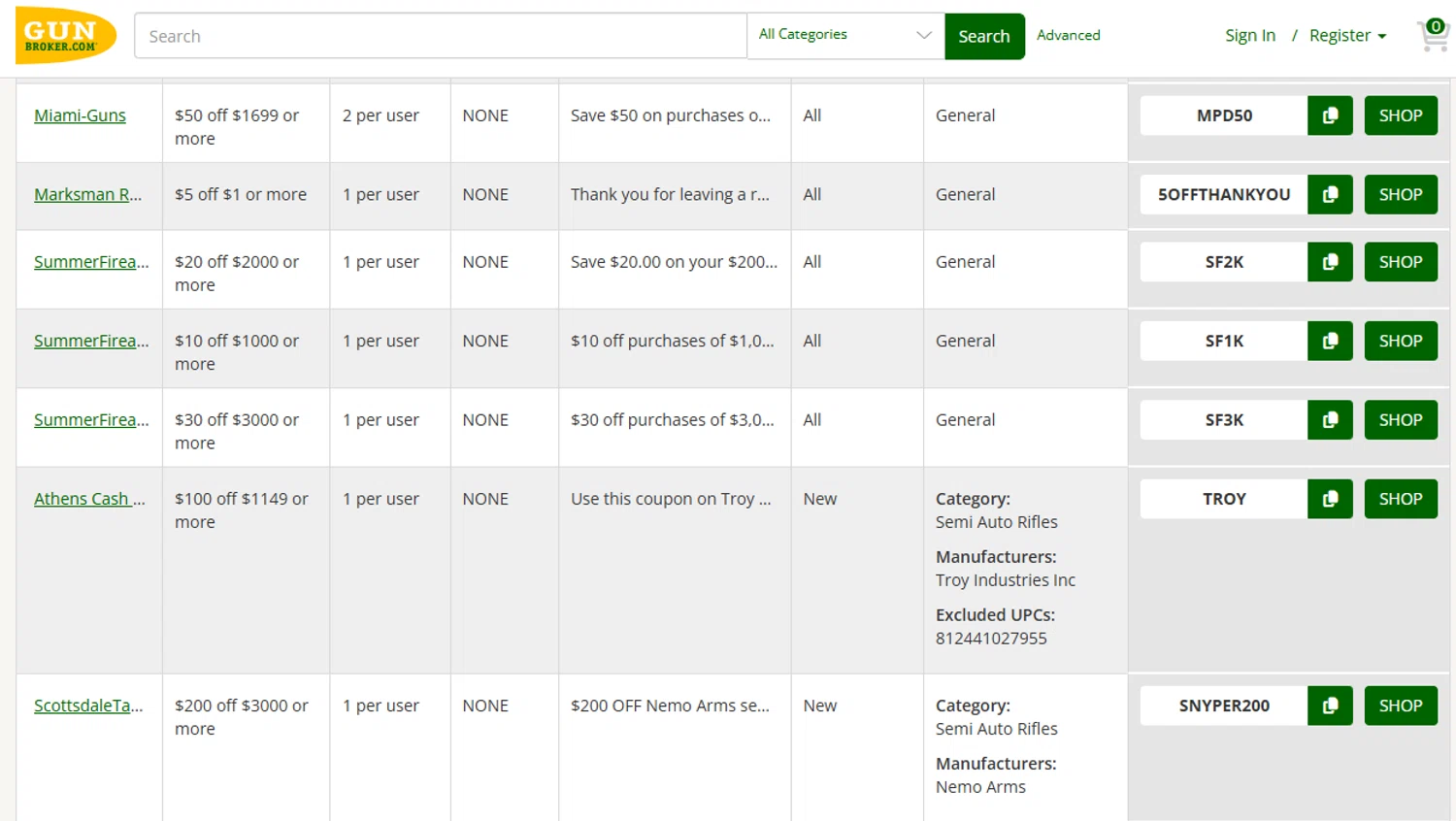Open the Miami-Guns seller link
This screenshot has height=821, width=1456.
(x=80, y=115)
